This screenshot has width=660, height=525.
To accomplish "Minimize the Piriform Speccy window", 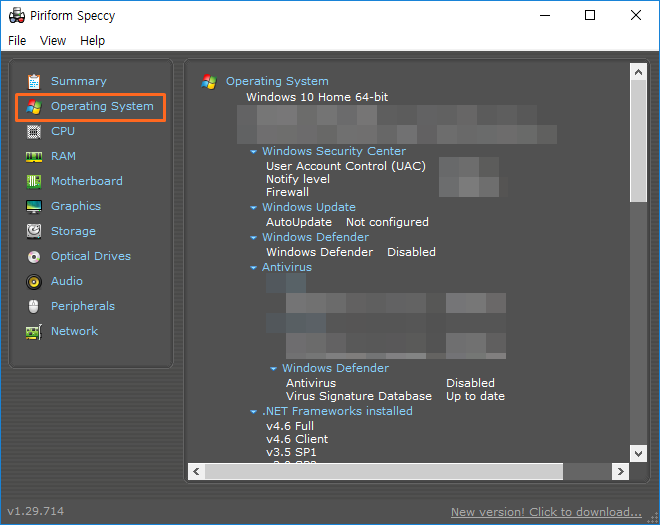I will [x=546, y=16].
